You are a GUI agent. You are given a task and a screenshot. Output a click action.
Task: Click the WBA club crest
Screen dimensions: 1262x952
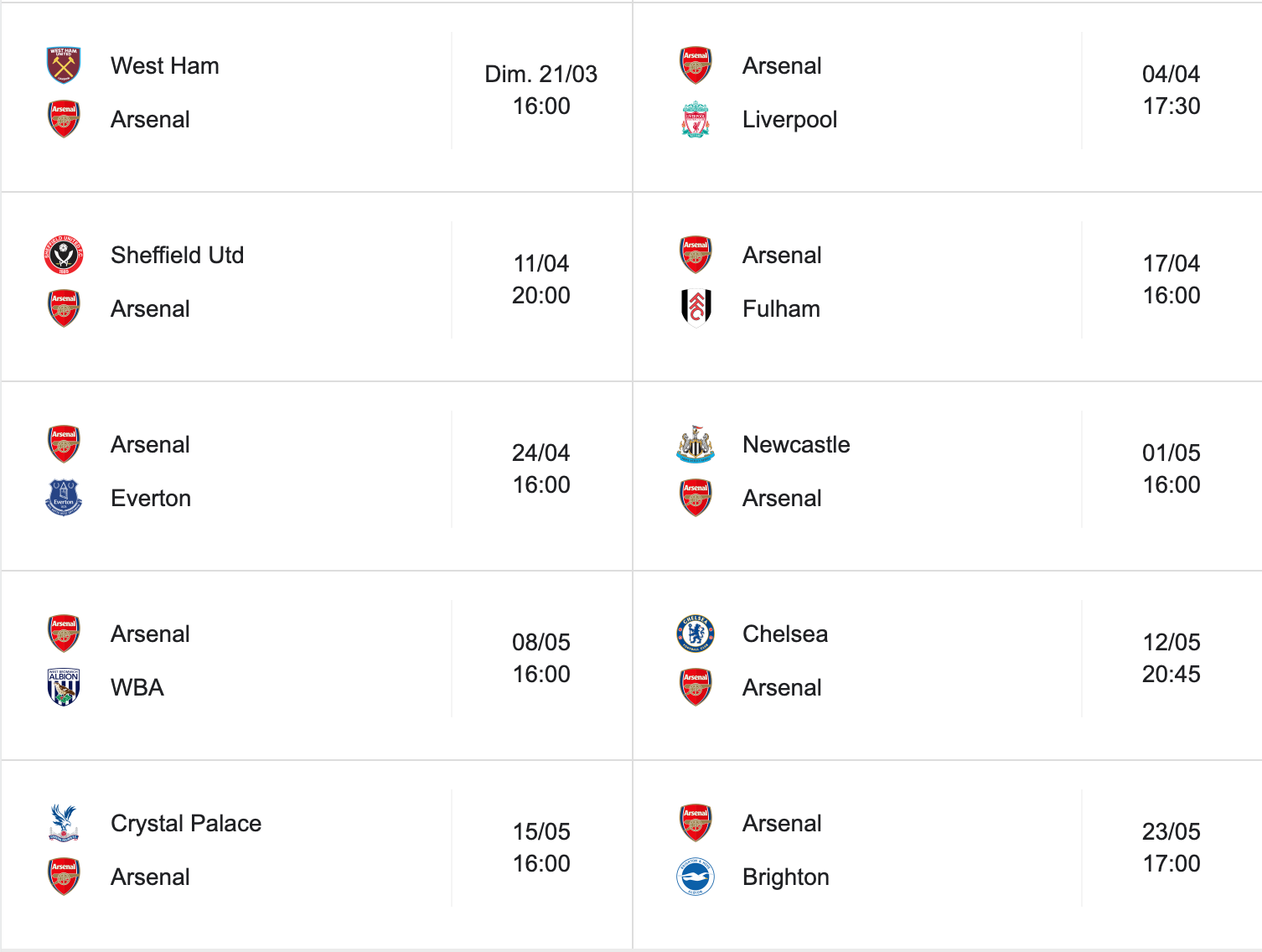click(x=64, y=687)
